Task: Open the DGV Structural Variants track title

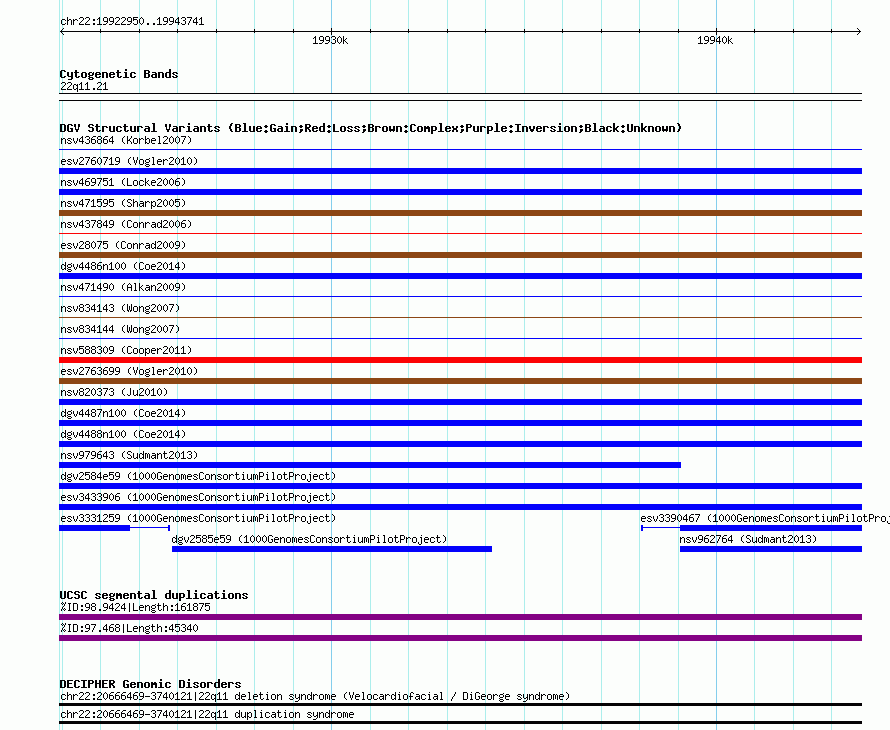Action: tap(371, 128)
